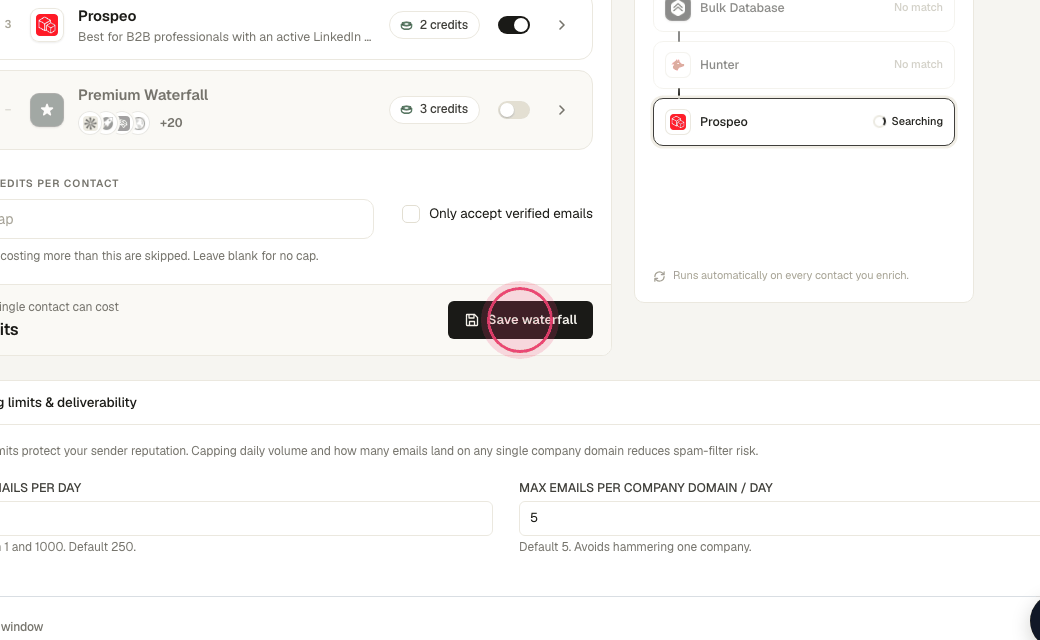
Task: Click the coin icon in 3 credits badge
Action: 407,109
